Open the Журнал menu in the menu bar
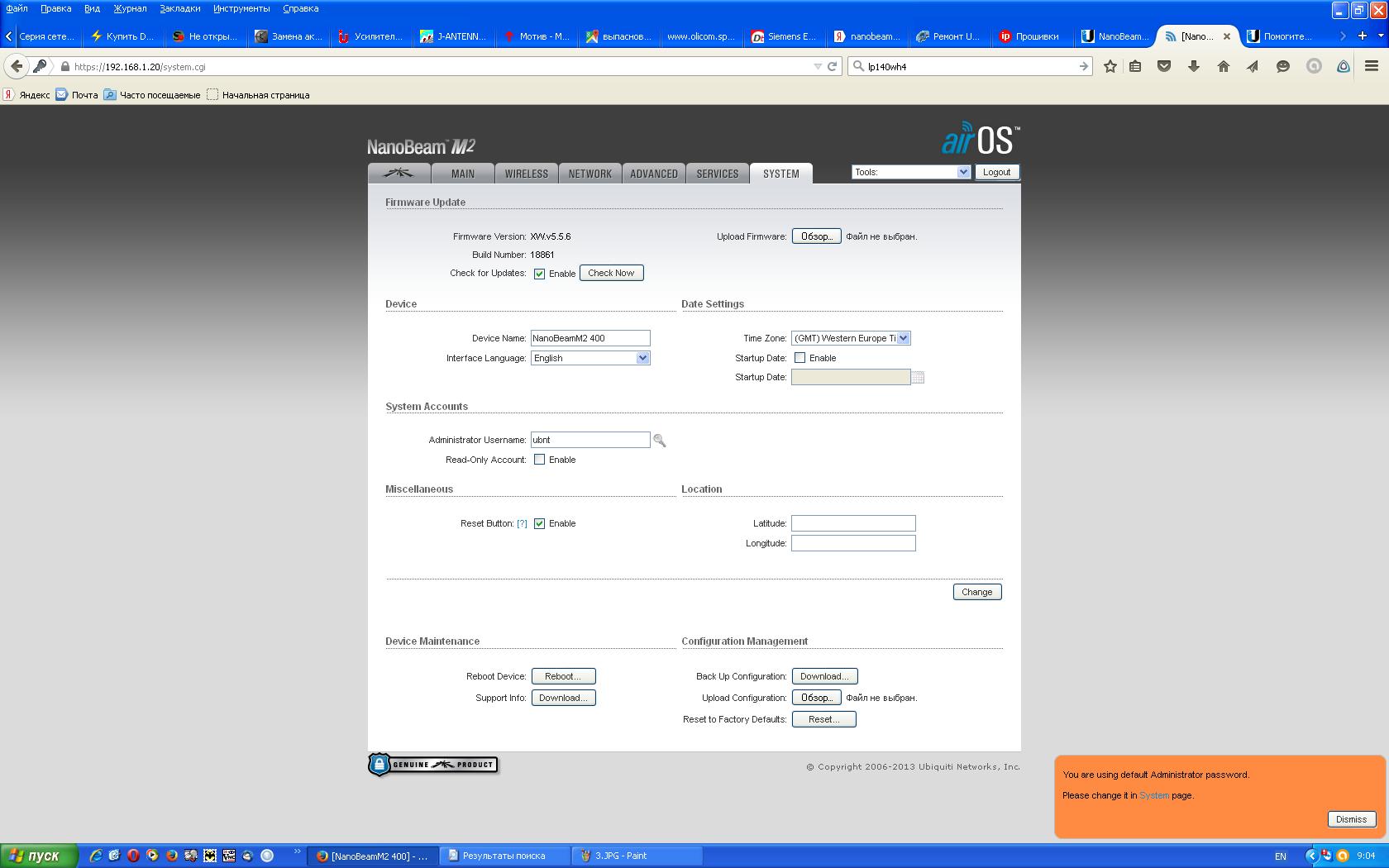1389x868 pixels. click(130, 8)
